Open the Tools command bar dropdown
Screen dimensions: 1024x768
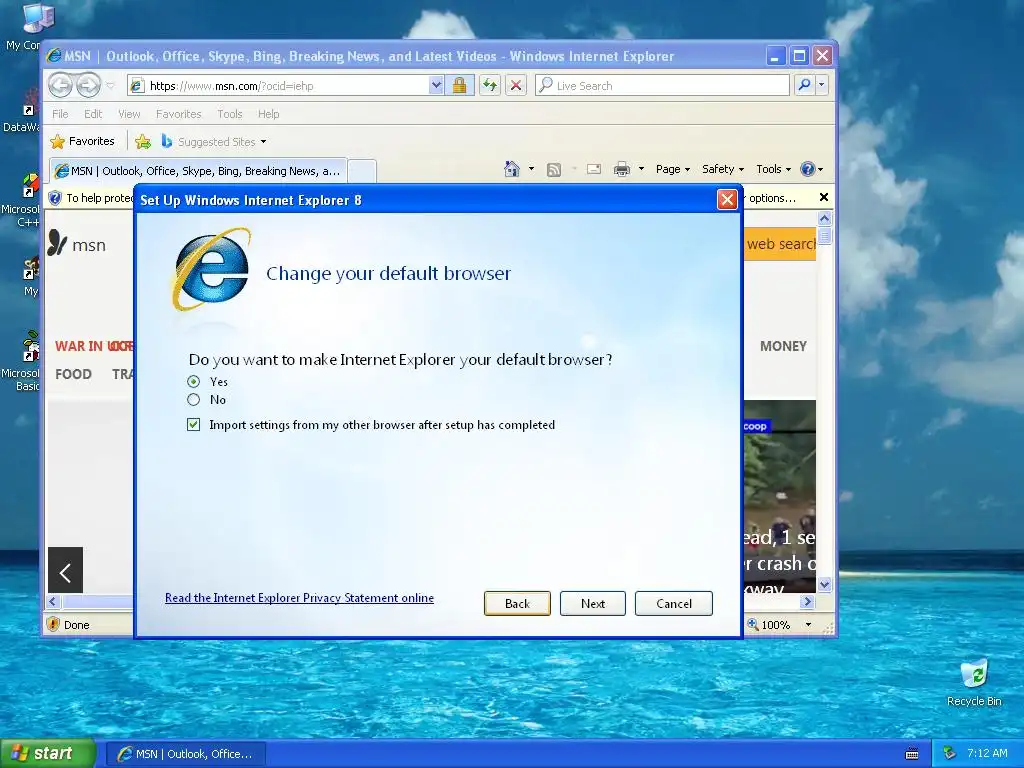(x=773, y=169)
